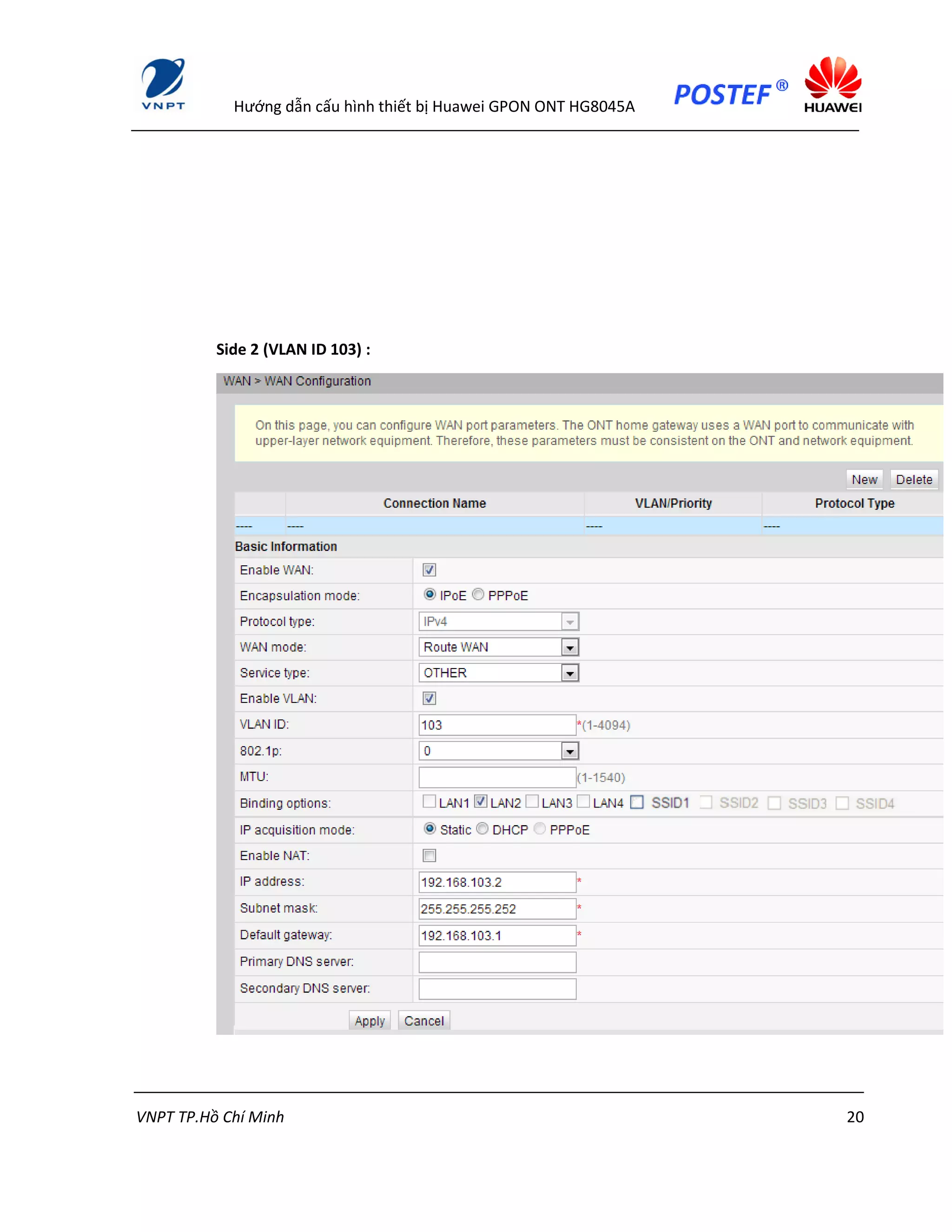This screenshot has height=1232, width=952.
Task: Click the Huawei logo
Action: 833,85
